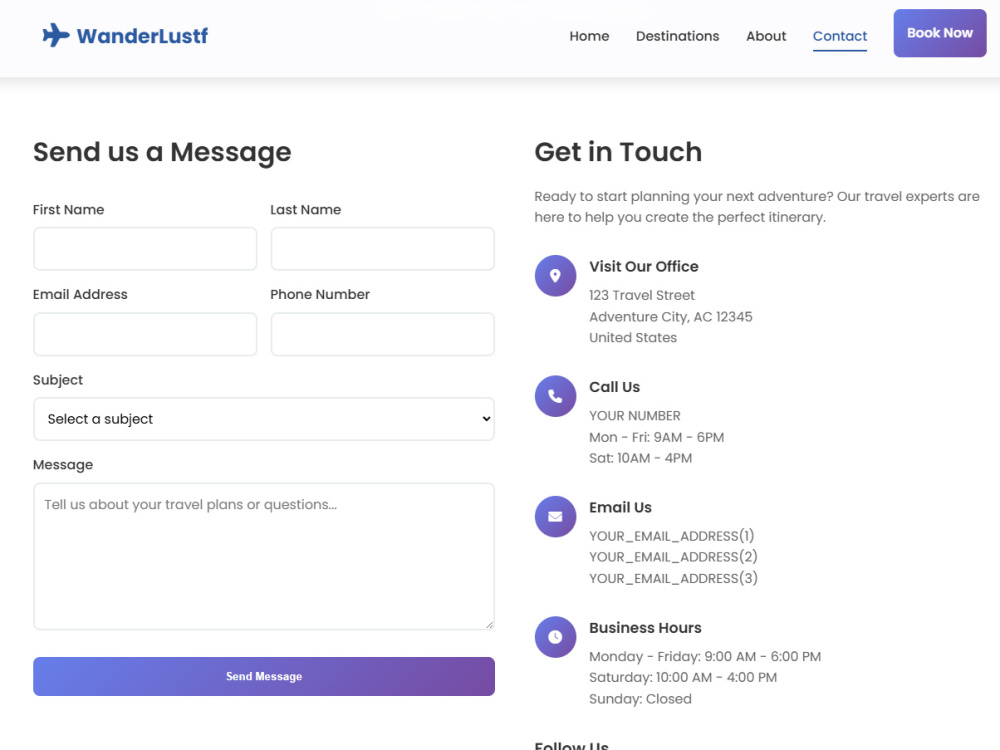Select the Contact nav link
Image resolution: width=1000 pixels, height=750 pixels.
839,36
